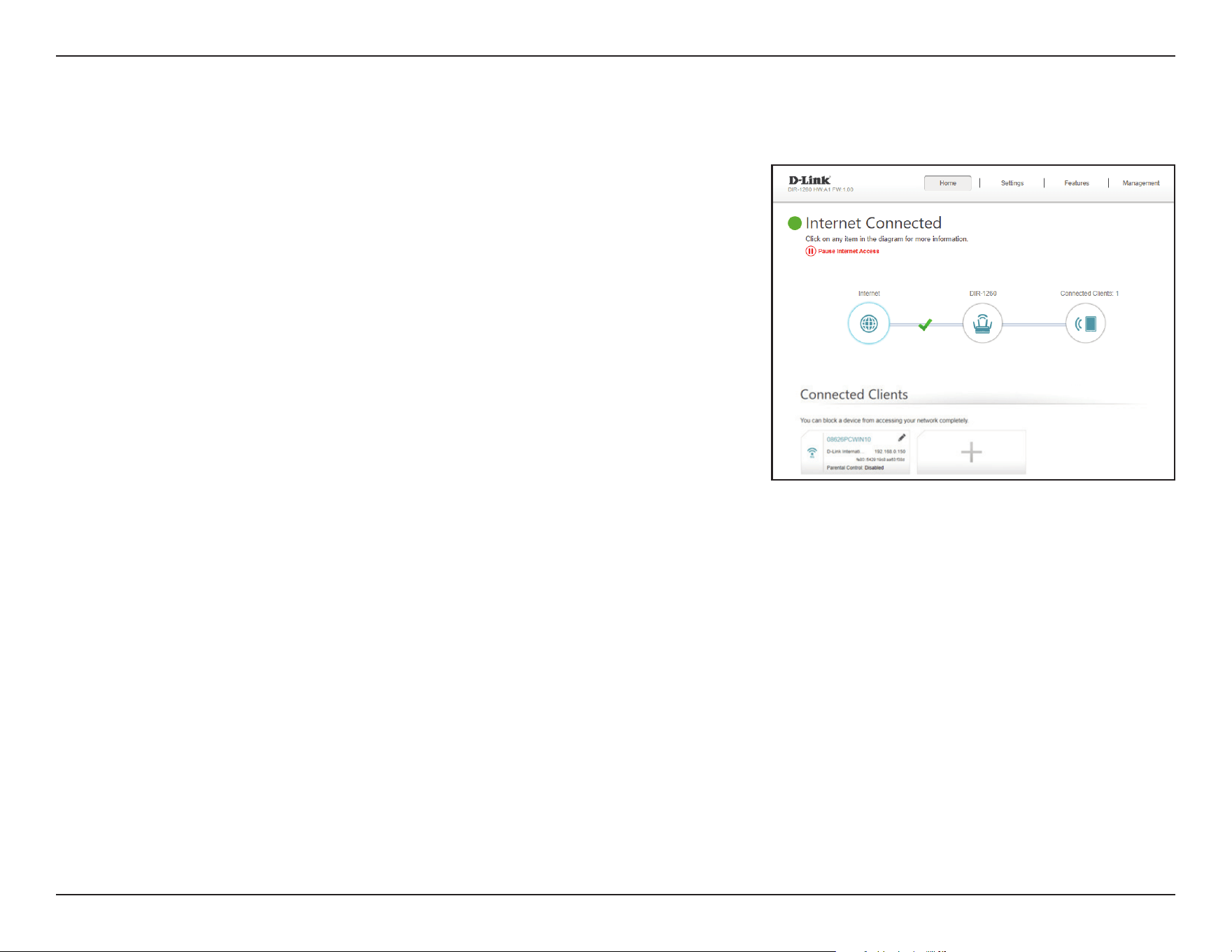
Task: Open the Management menu
Action: tap(1141, 183)
